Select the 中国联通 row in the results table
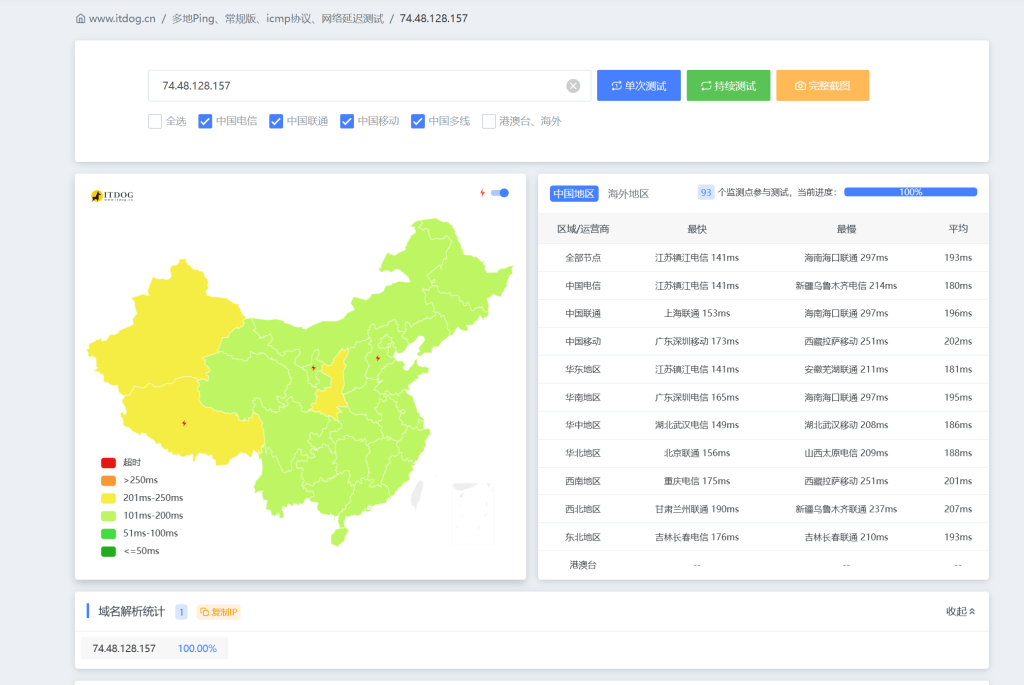This screenshot has height=685, width=1024. pos(763,313)
